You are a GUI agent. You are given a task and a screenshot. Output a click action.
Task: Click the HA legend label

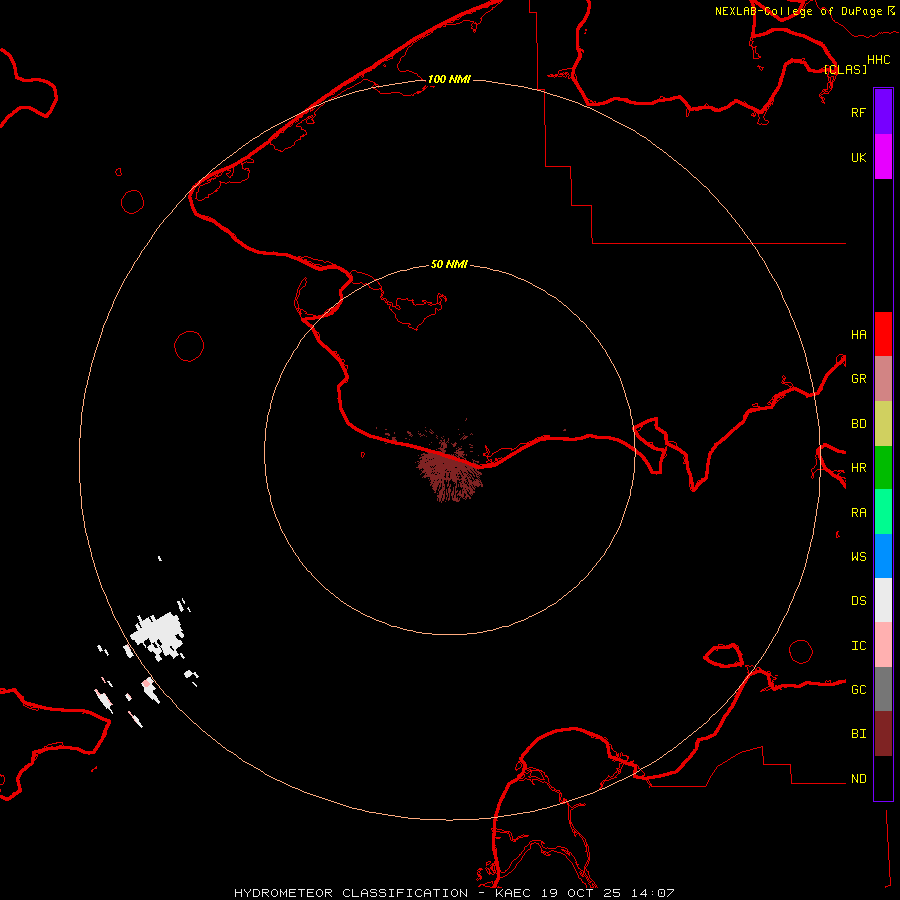point(859,335)
